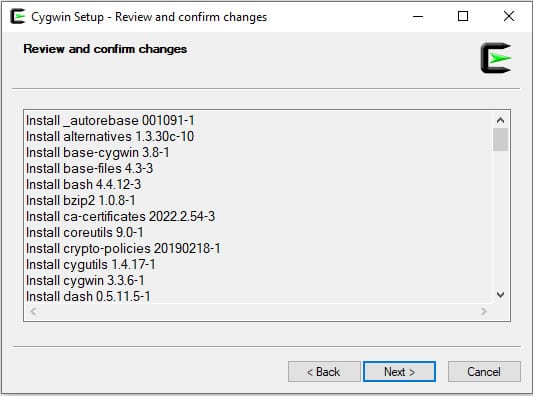
Task: Click the Cygwin icon in title bar
Action: [18, 16]
